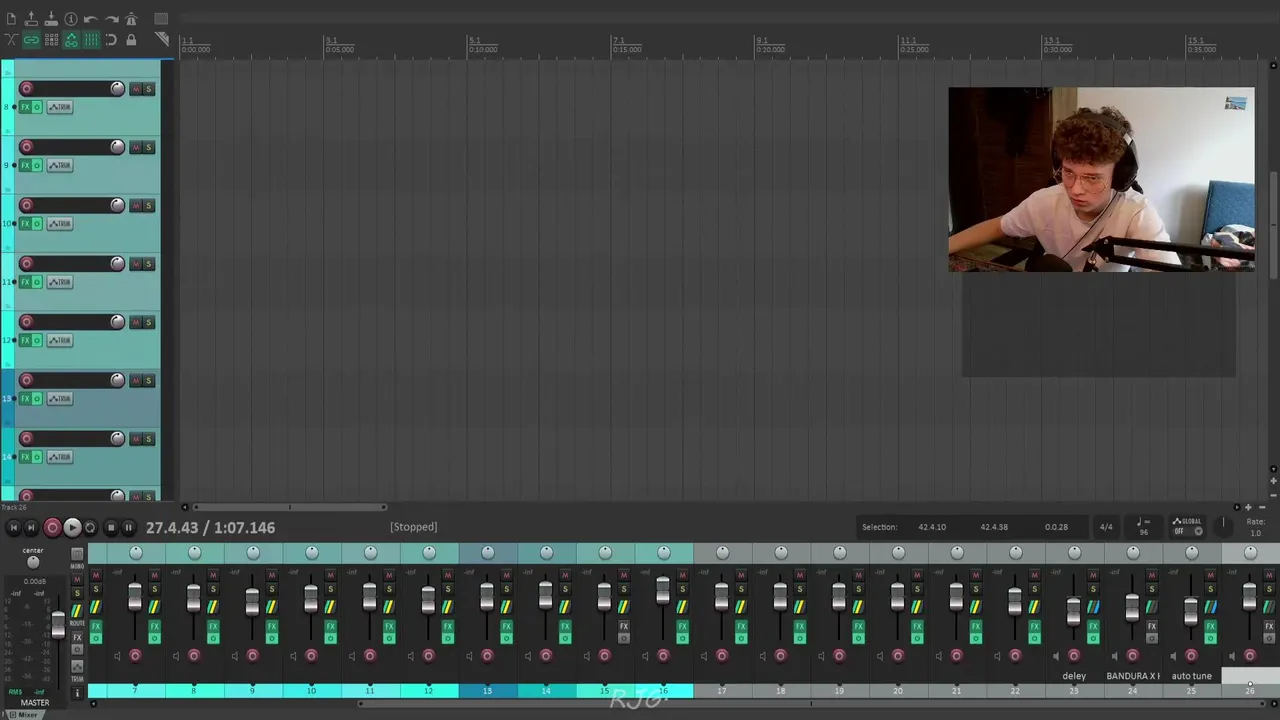This screenshot has width=1280, height=720.
Task: Solo mixer channel 8
Action: point(213,589)
